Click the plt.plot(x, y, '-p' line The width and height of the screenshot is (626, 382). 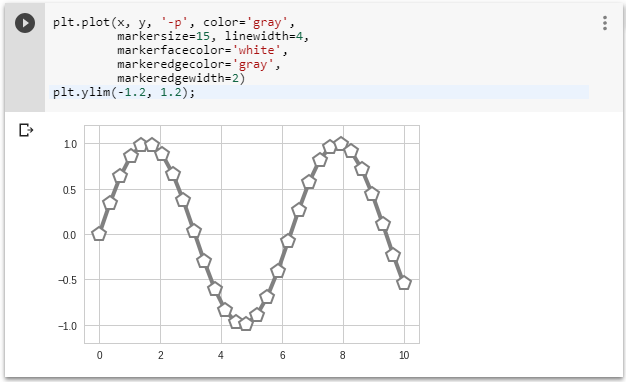(174, 22)
